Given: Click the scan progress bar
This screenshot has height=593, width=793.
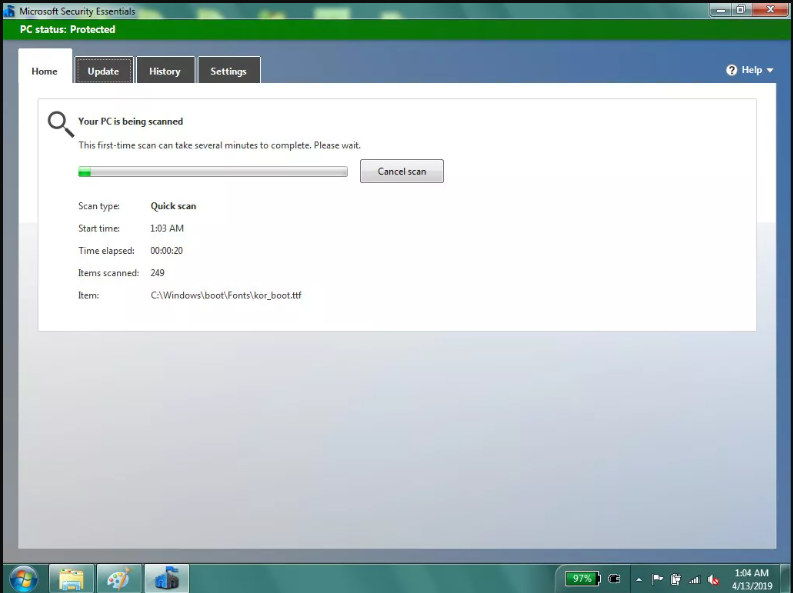Looking at the screenshot, I should coord(213,172).
